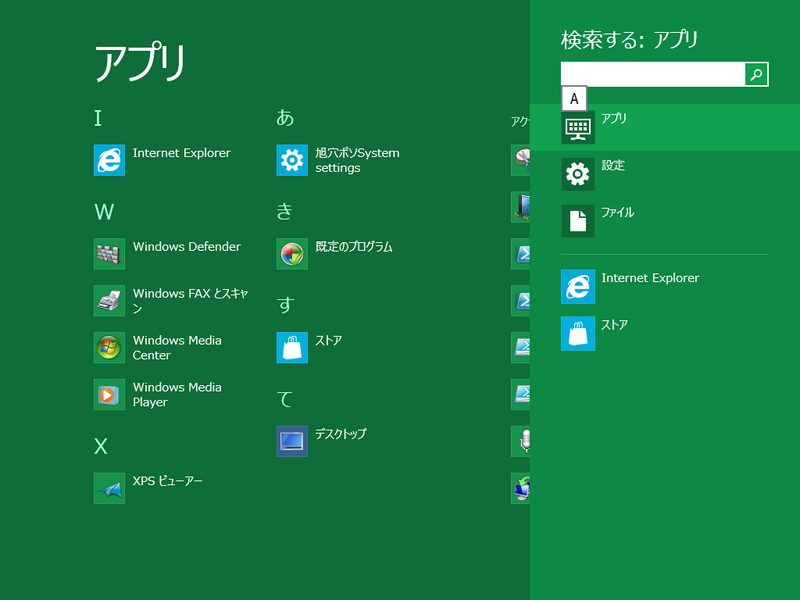This screenshot has width=800, height=600.
Task: Launch Windows Defender
Action: (109, 254)
